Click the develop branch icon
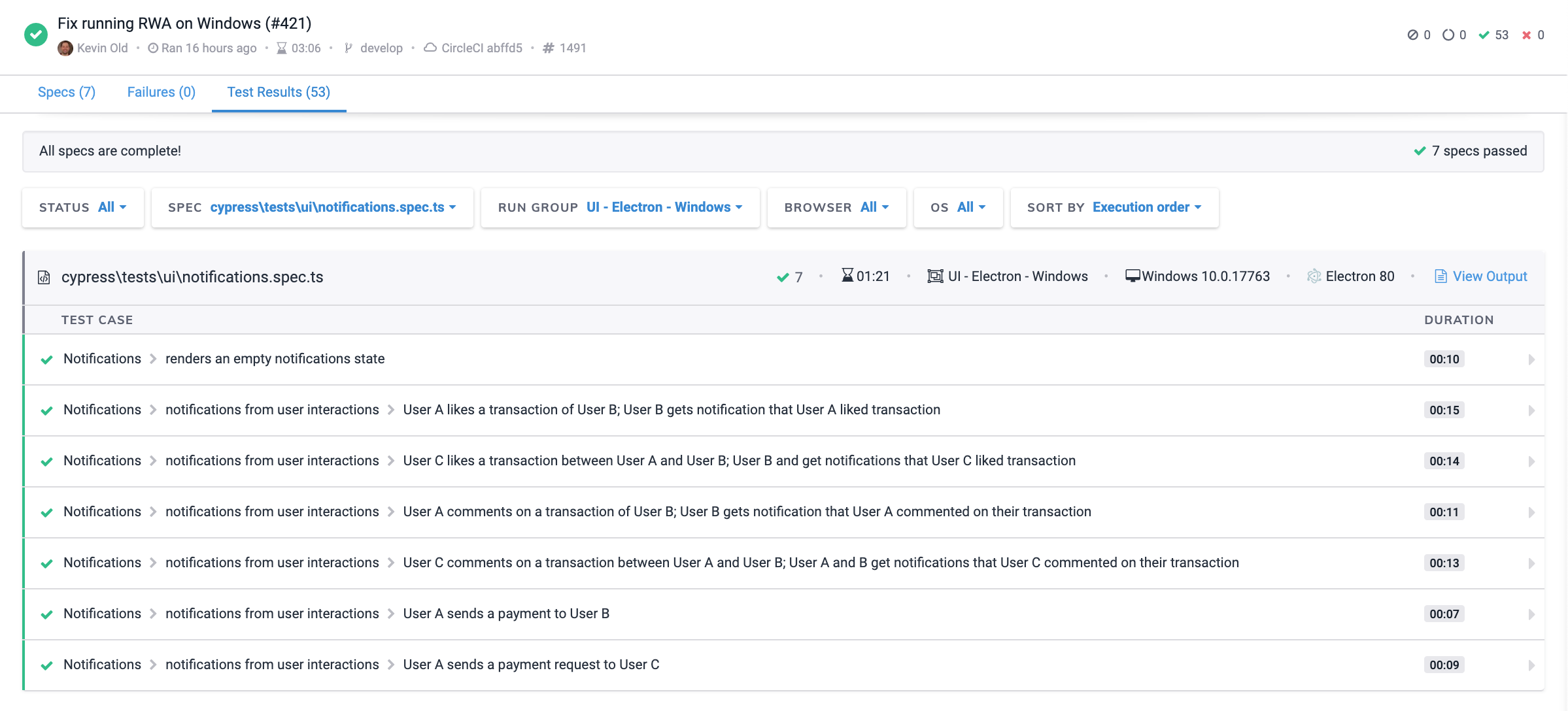Screen dimensions: 1568x711 point(349,48)
